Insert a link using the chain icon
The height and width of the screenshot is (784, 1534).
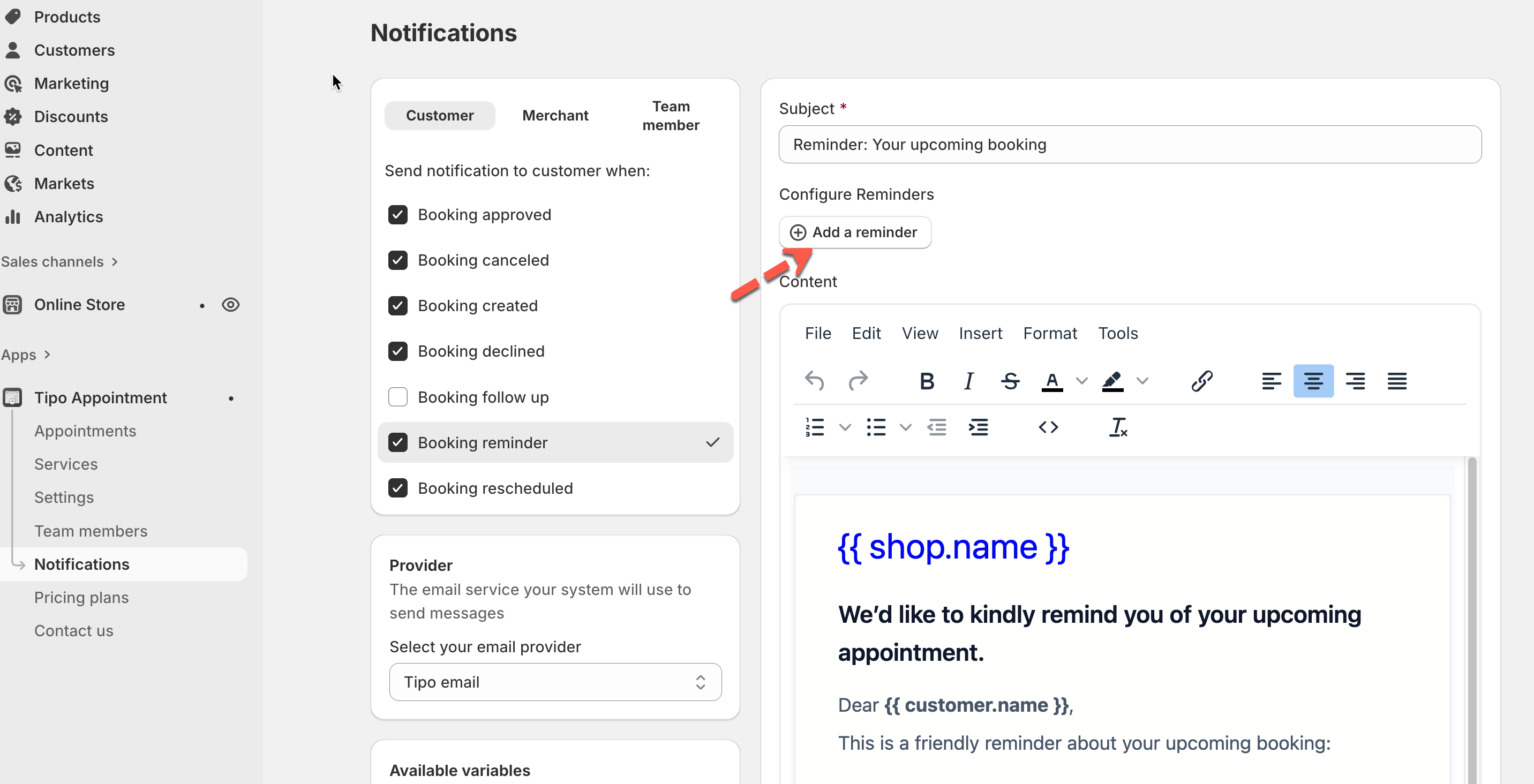click(1202, 381)
